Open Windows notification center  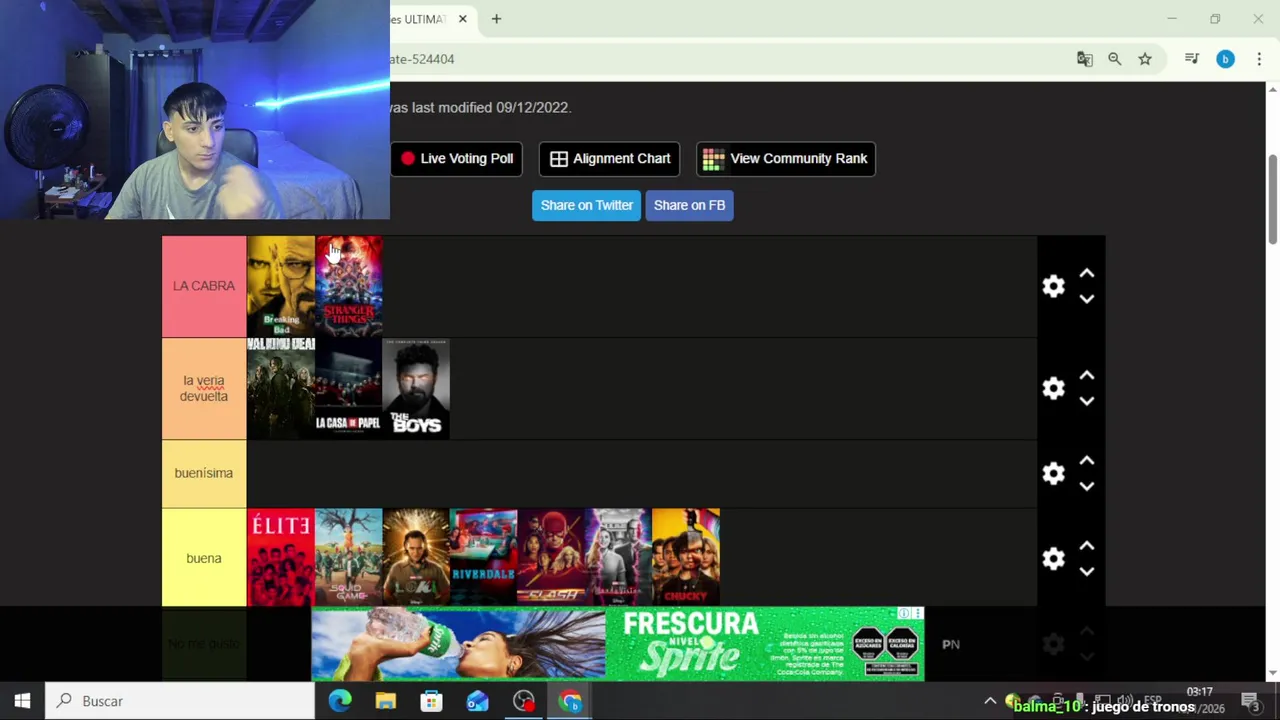click(1250, 701)
